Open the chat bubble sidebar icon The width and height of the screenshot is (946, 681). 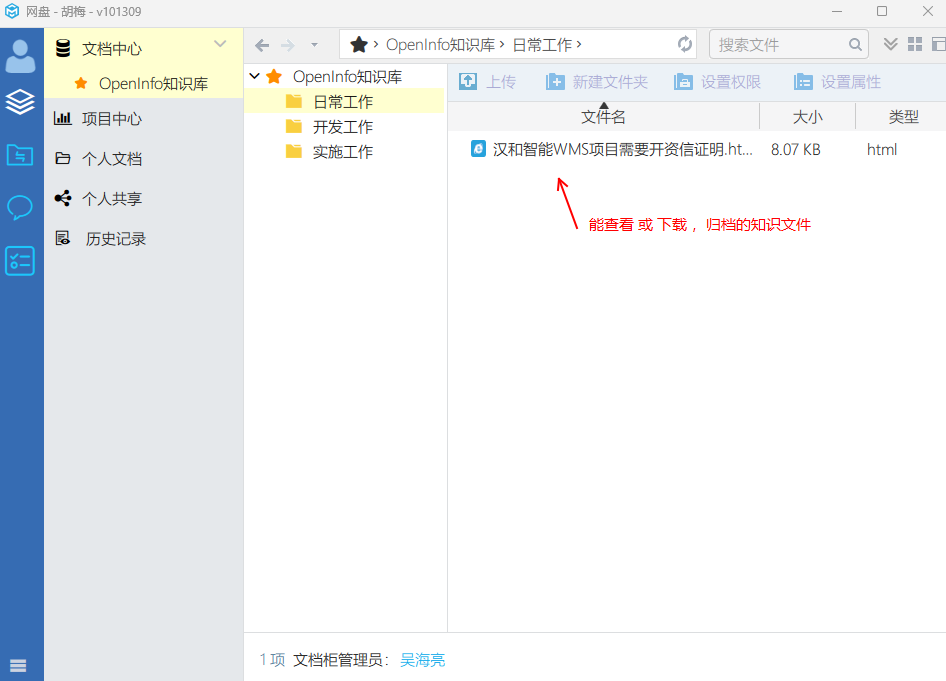point(20,207)
